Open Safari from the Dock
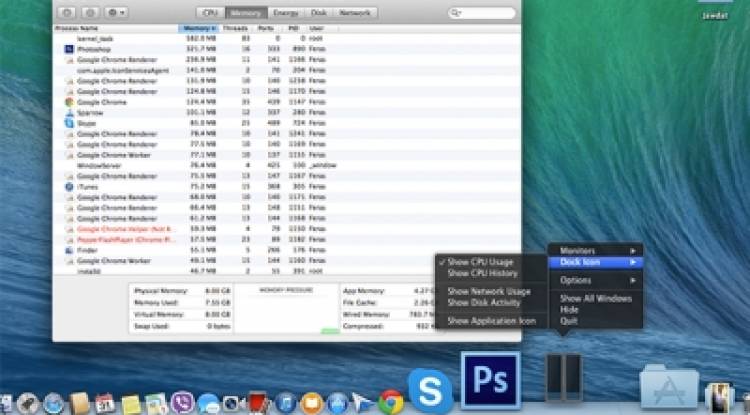This screenshot has height=415, width=750. tap(53, 403)
